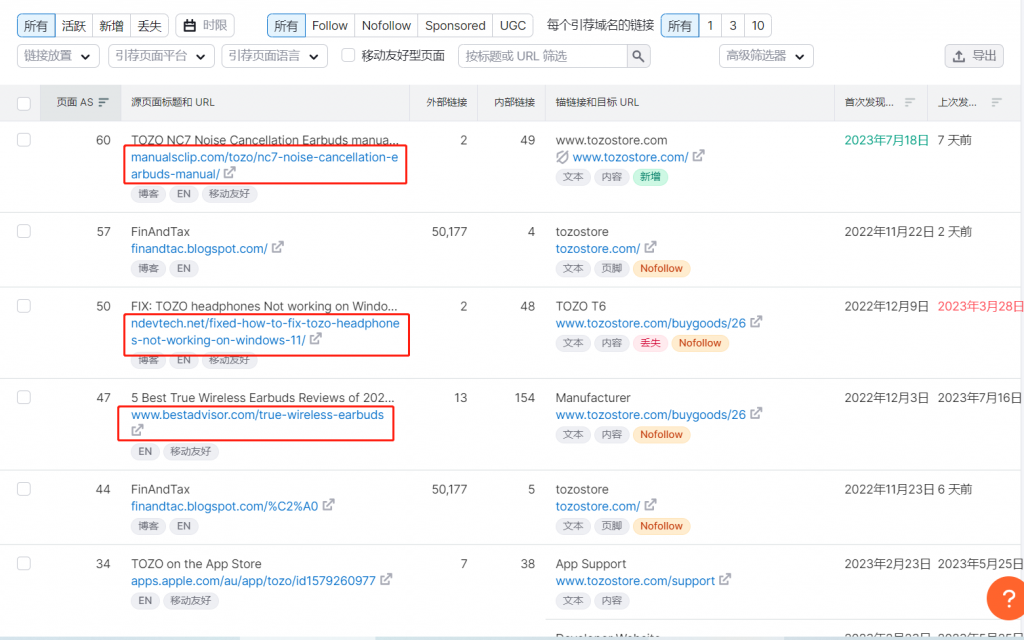Tick the select-all checkbox in table header

24,104
